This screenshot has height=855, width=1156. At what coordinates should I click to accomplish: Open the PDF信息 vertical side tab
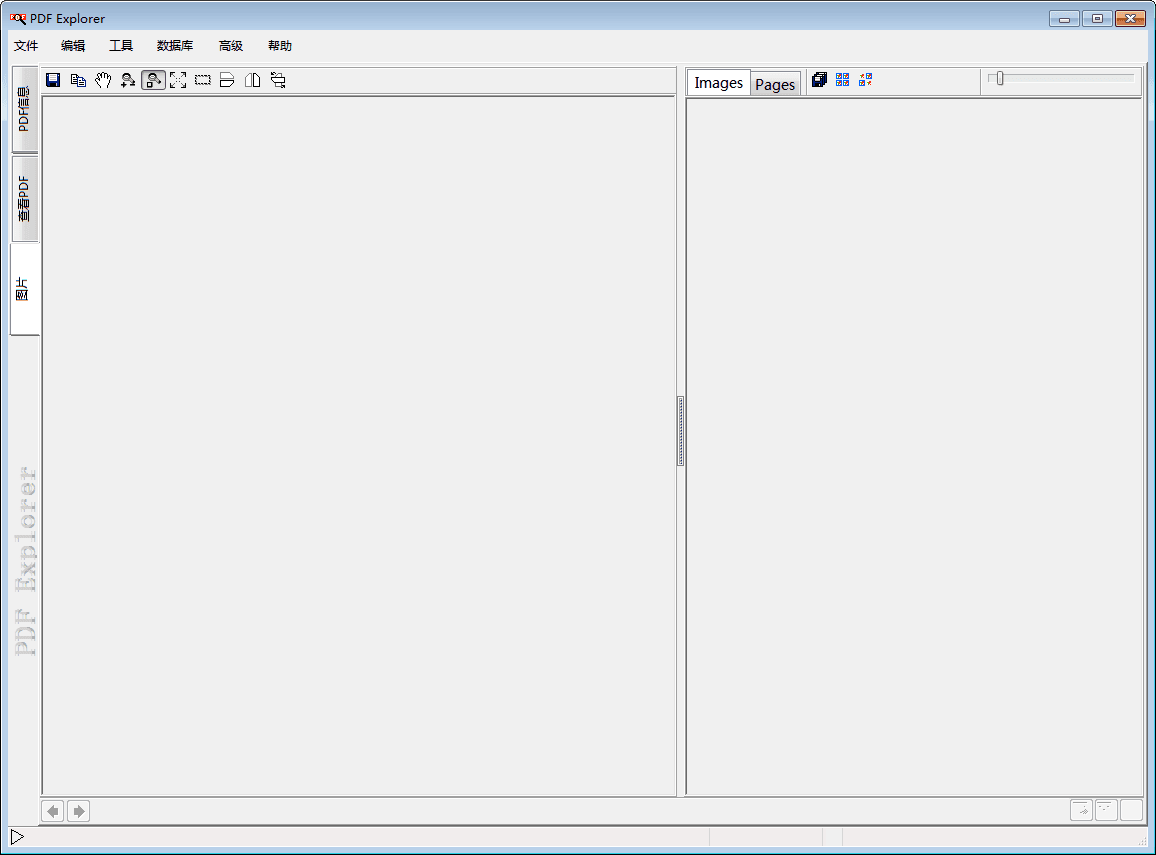click(x=25, y=110)
